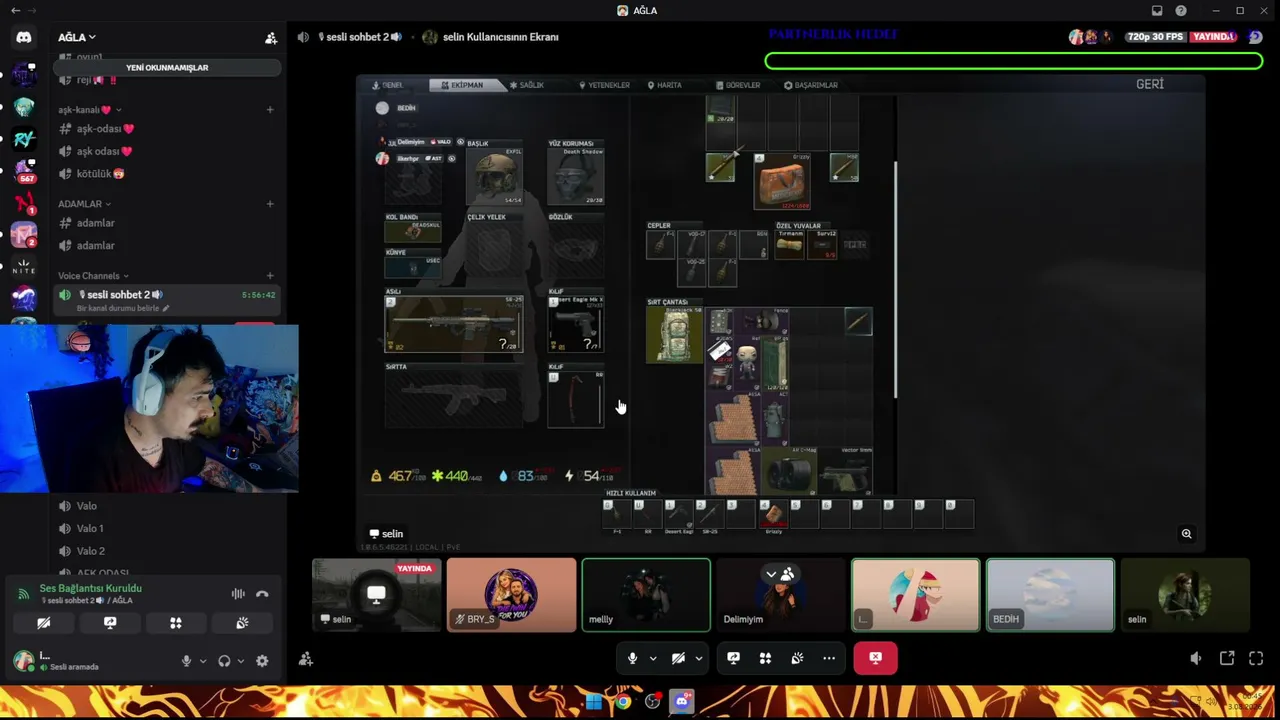This screenshot has height=720, width=1280.
Task: Disconnect from voice using phone icon
Action: tap(262, 594)
